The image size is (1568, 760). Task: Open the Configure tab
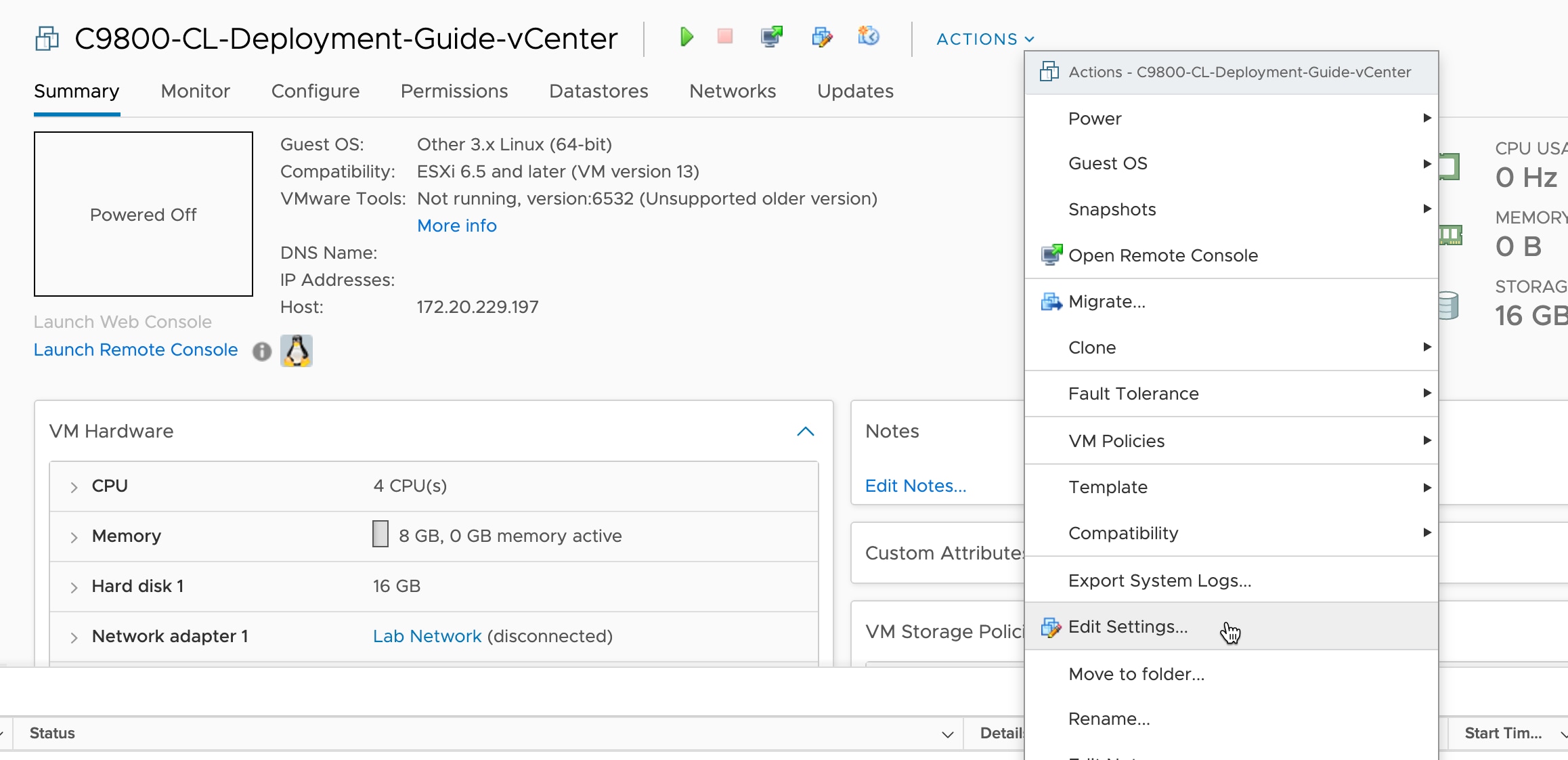pos(315,91)
